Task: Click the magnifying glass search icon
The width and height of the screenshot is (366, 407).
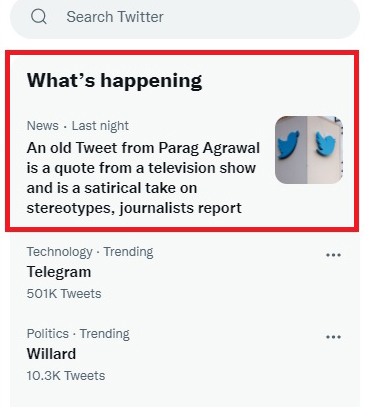Action: [x=39, y=16]
